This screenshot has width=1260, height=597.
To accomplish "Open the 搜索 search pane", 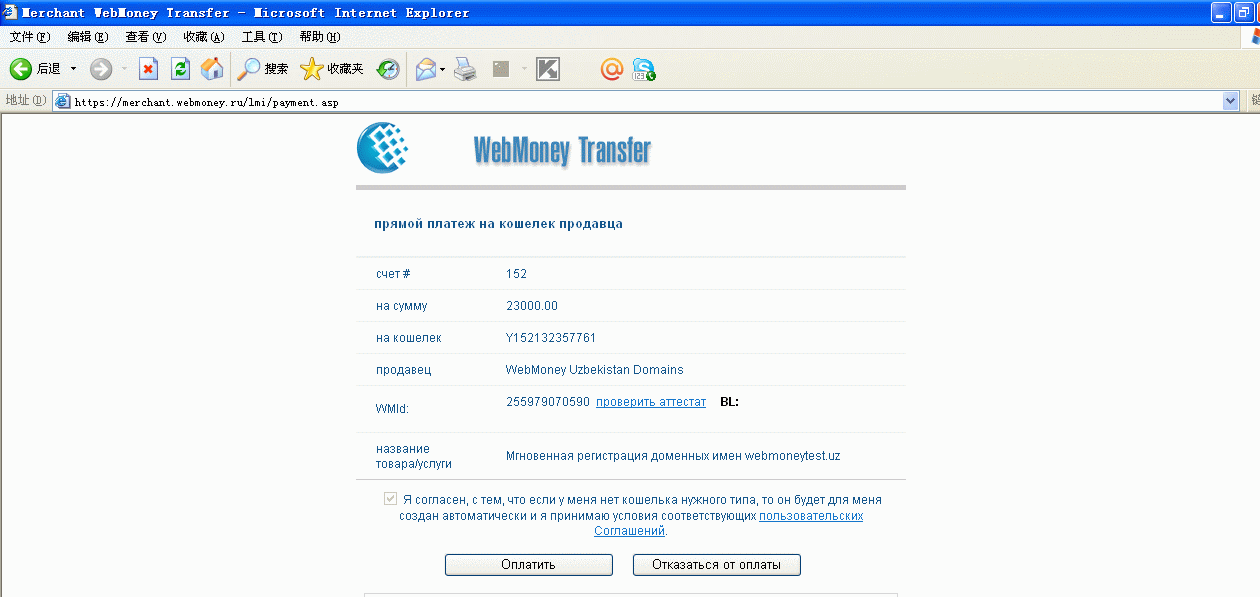I will [263, 69].
